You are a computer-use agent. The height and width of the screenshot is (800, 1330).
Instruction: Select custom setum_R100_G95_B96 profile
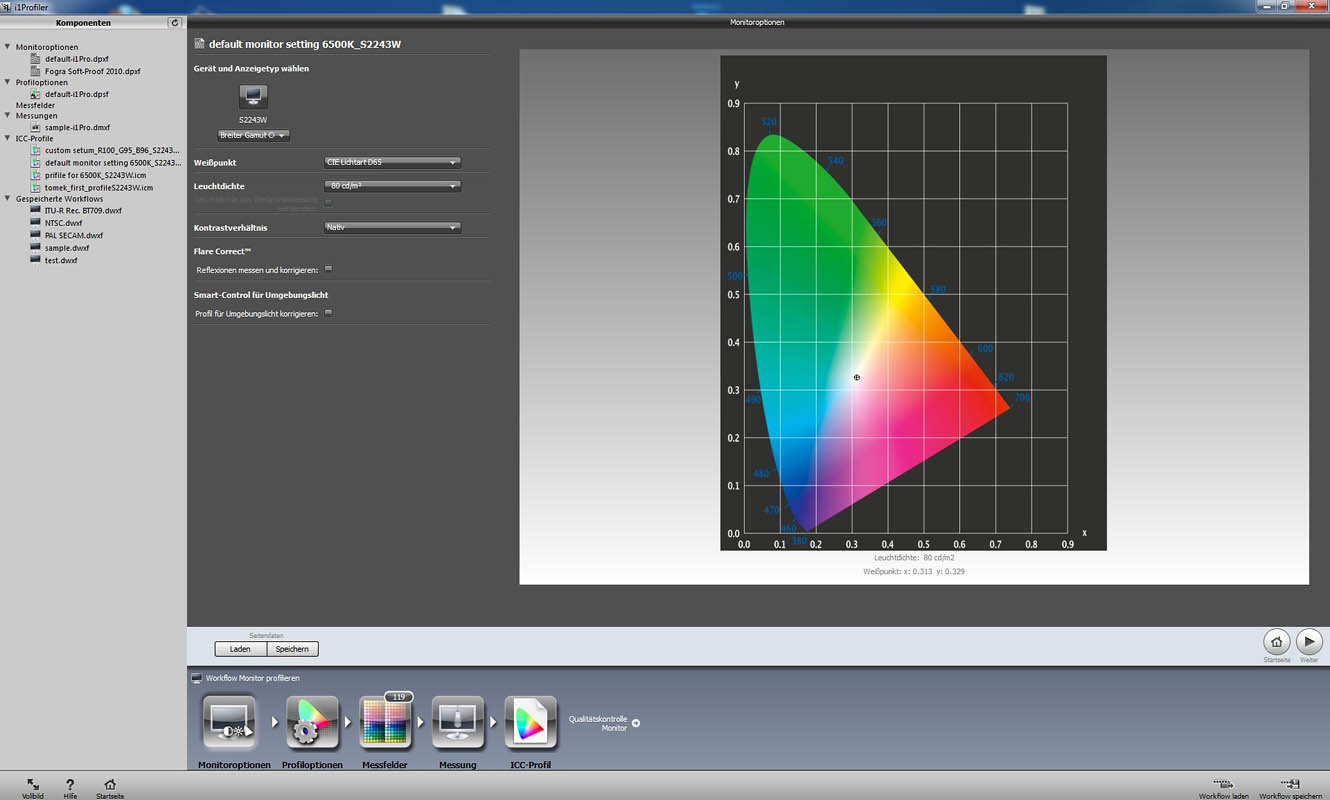tap(113, 151)
